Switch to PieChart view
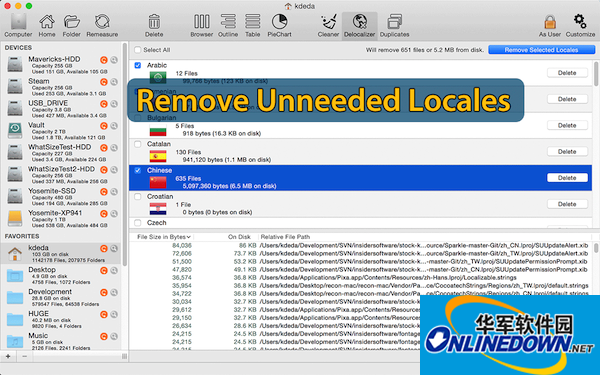 (279, 26)
